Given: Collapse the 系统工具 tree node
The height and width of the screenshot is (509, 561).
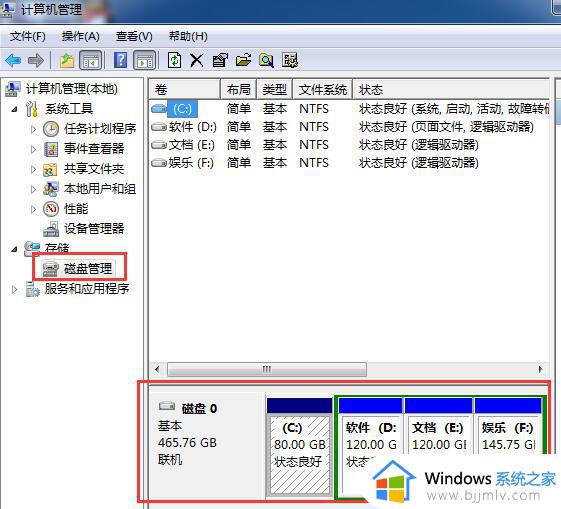Looking at the screenshot, I should tap(14, 109).
